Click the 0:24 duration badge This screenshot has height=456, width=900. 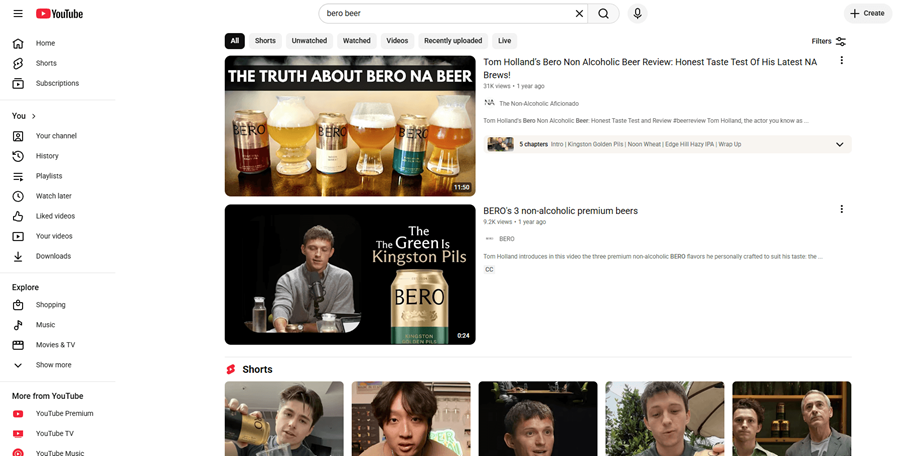(x=463, y=335)
